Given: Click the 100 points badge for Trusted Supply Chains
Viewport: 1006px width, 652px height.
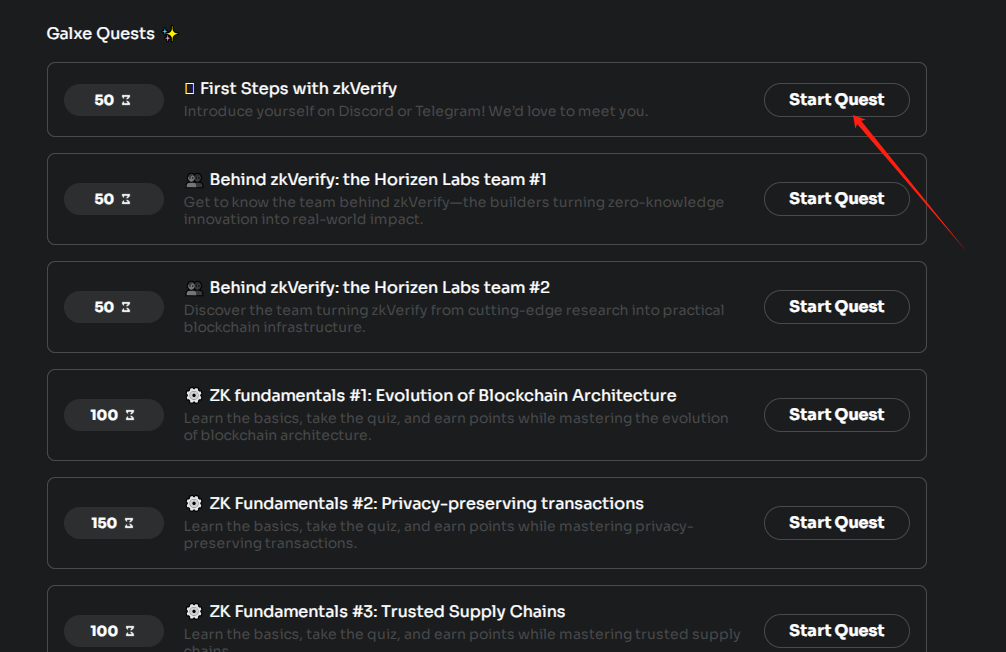Looking at the screenshot, I should pyautogui.click(x=114, y=631).
